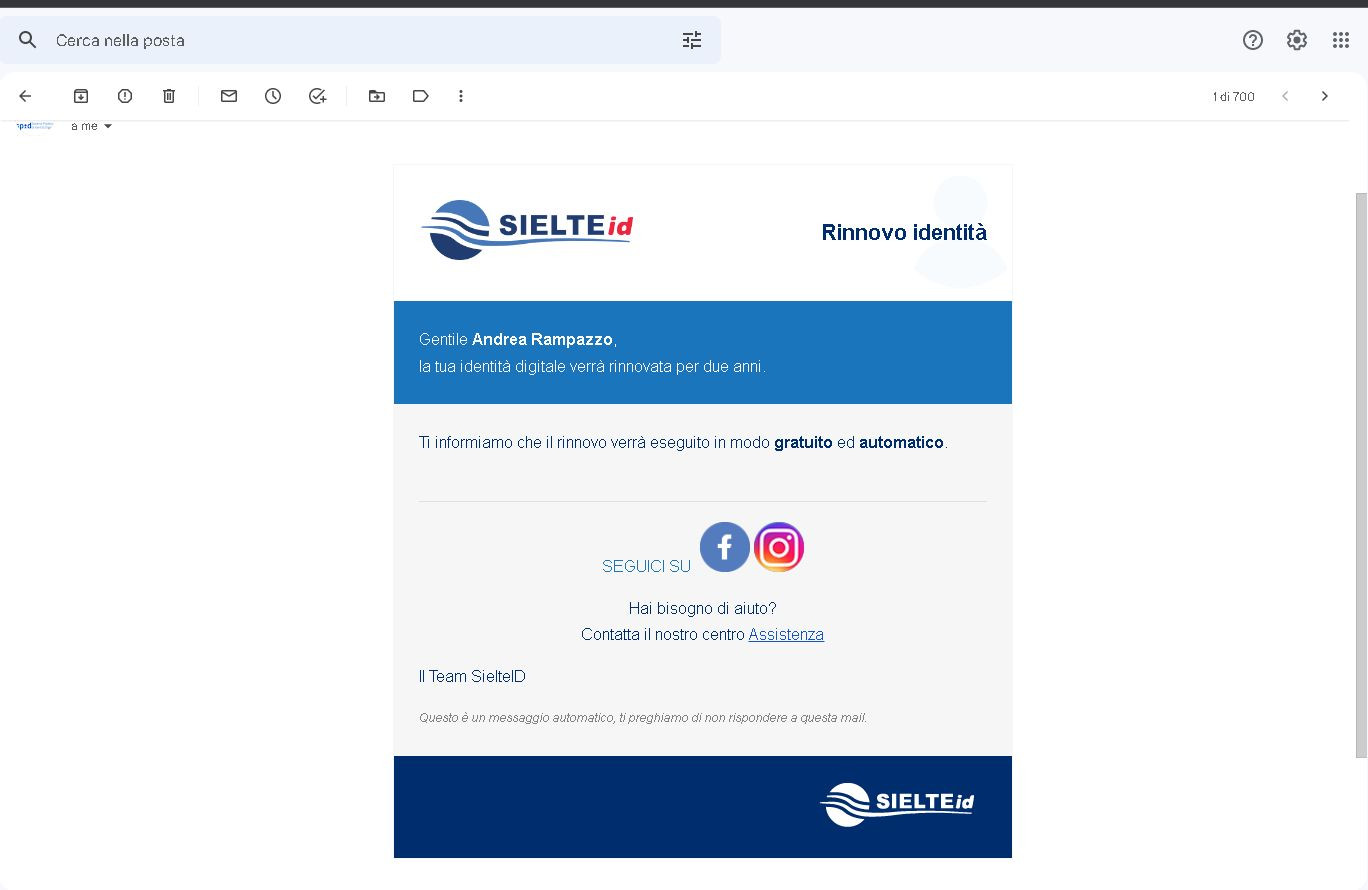Image resolution: width=1368 pixels, height=890 pixels.
Task: Open the Move to folder icon
Action: [x=377, y=96]
